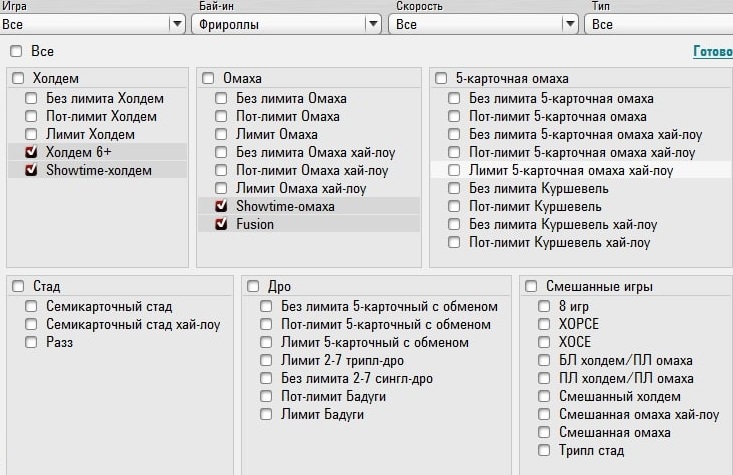Open the Игра dropdown

[x=177, y=24]
